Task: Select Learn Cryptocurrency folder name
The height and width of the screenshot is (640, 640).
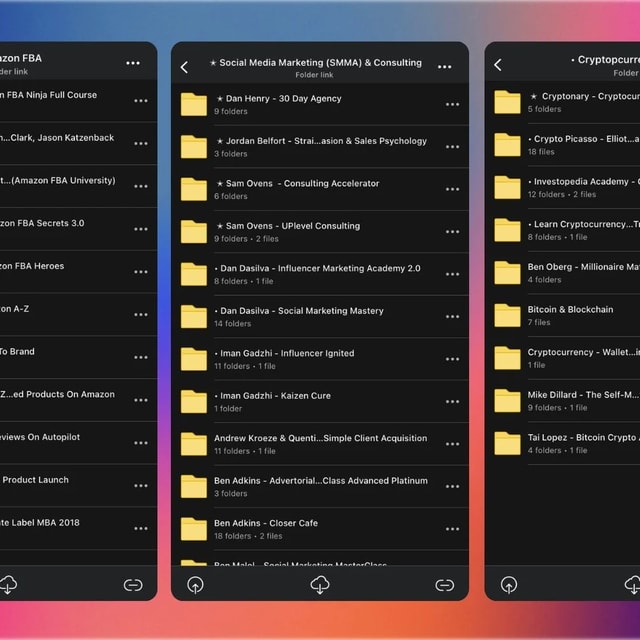Action: click(x=584, y=224)
